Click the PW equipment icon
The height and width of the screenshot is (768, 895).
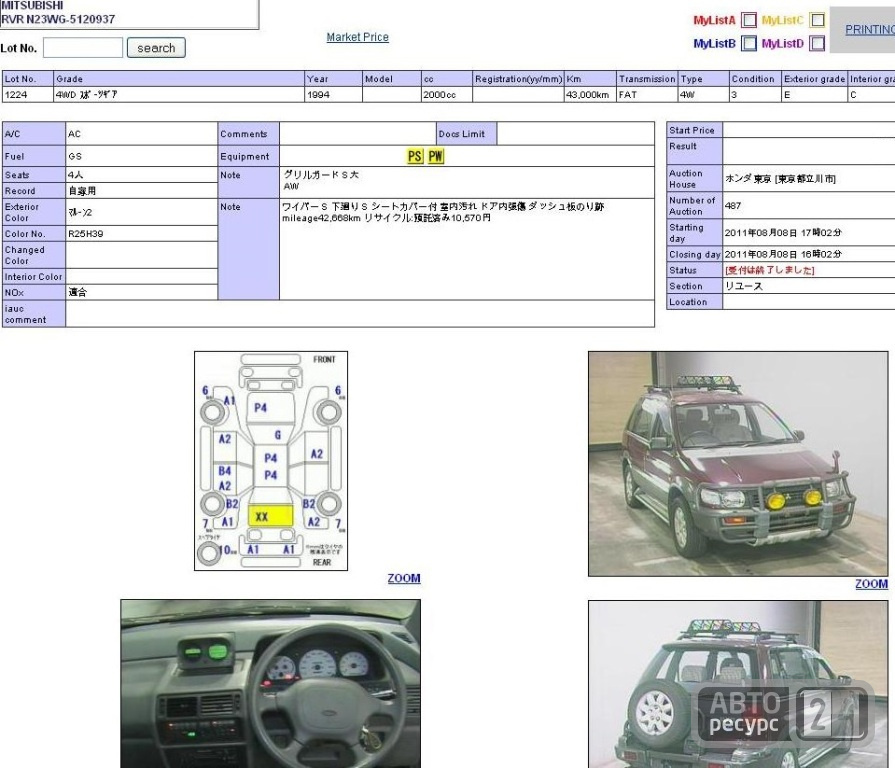(x=436, y=156)
